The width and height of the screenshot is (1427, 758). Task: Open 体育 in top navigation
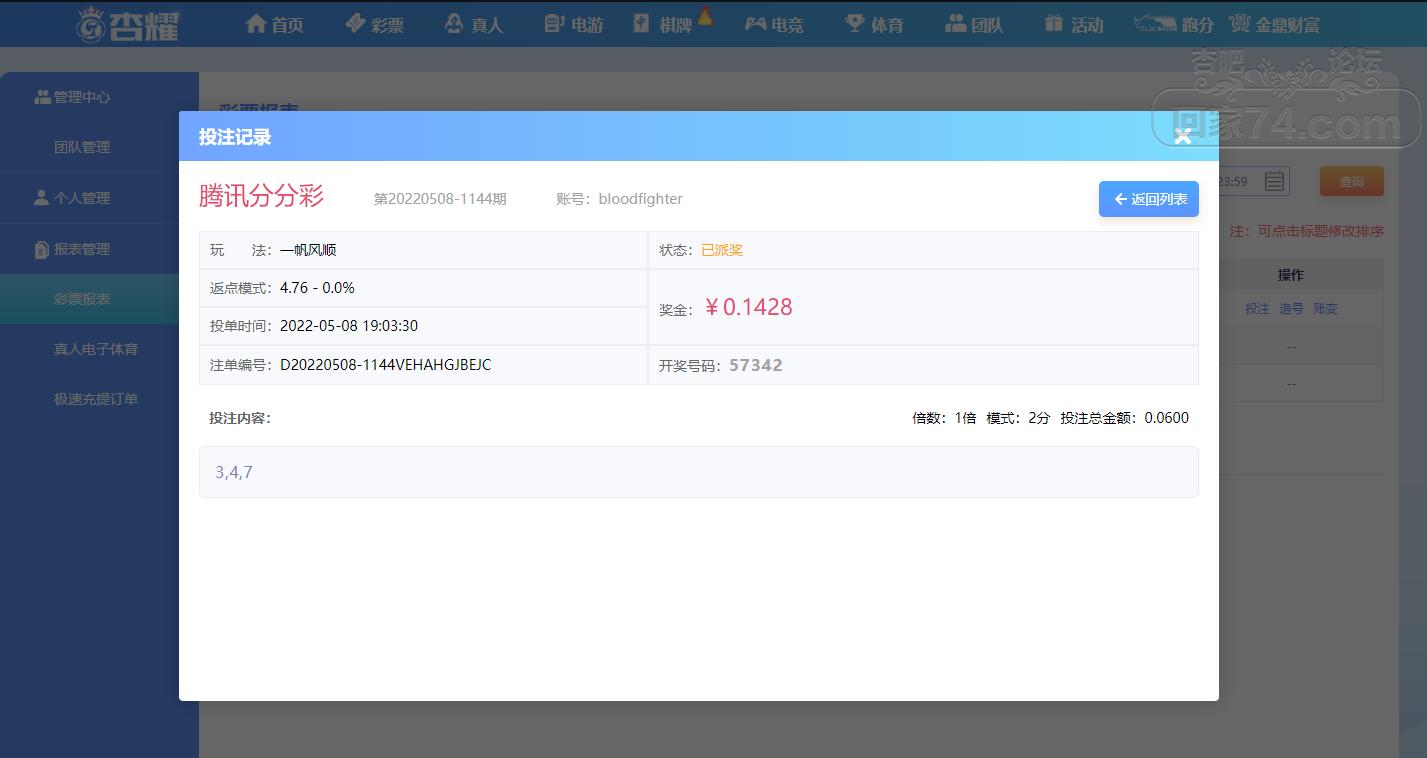[887, 25]
